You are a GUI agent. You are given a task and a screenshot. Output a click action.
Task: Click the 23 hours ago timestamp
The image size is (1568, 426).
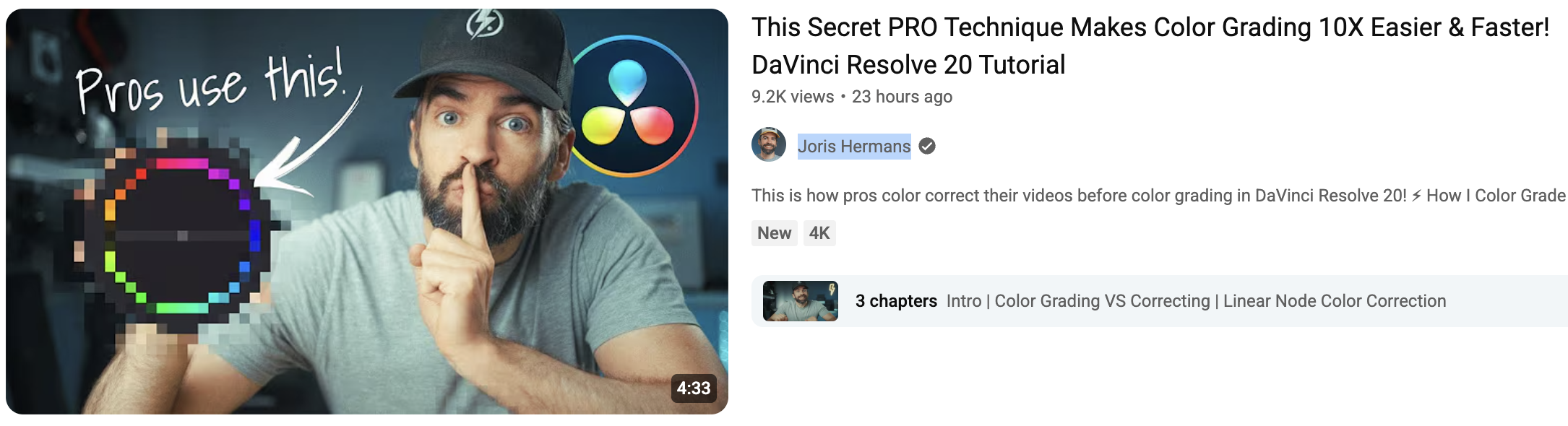click(x=902, y=97)
